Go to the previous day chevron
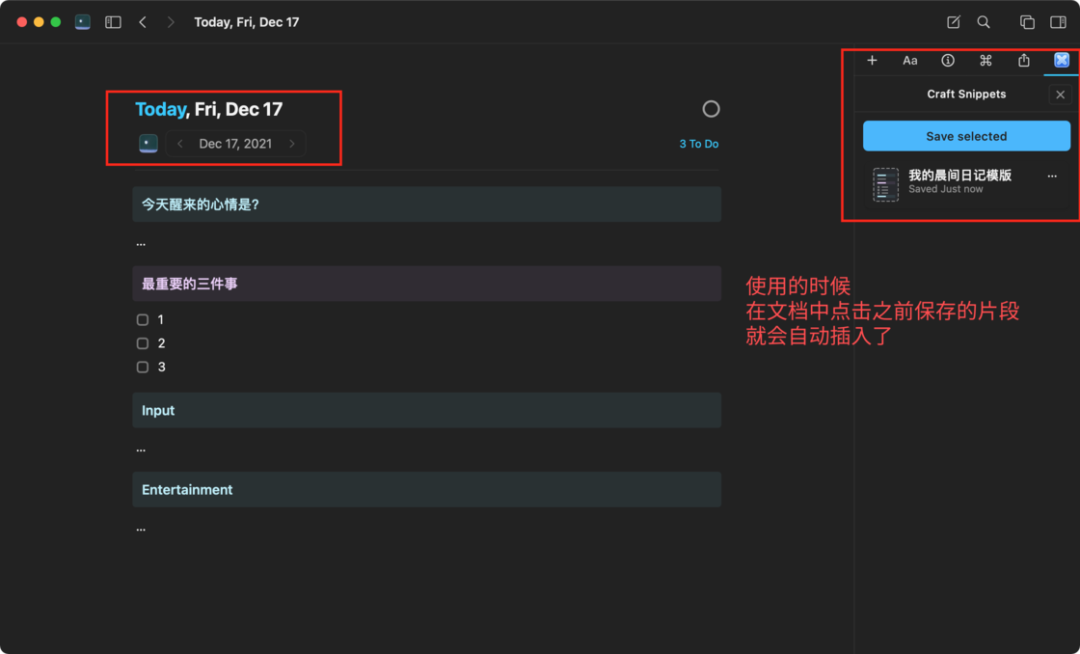 (x=180, y=144)
